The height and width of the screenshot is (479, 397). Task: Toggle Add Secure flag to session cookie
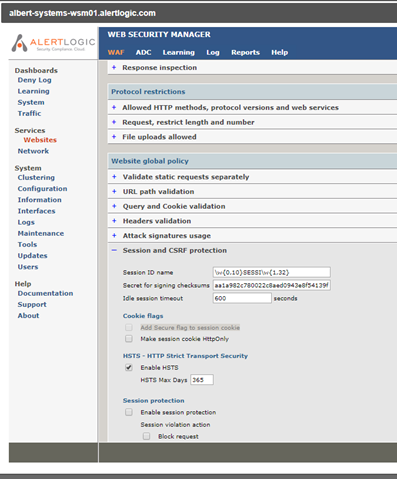(x=129, y=328)
